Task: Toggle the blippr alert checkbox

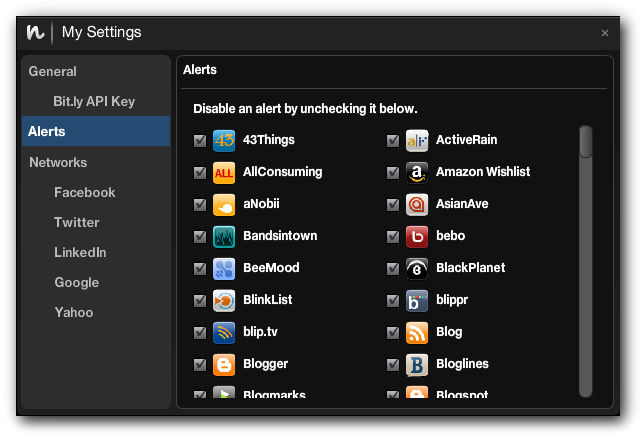Action: coord(393,301)
